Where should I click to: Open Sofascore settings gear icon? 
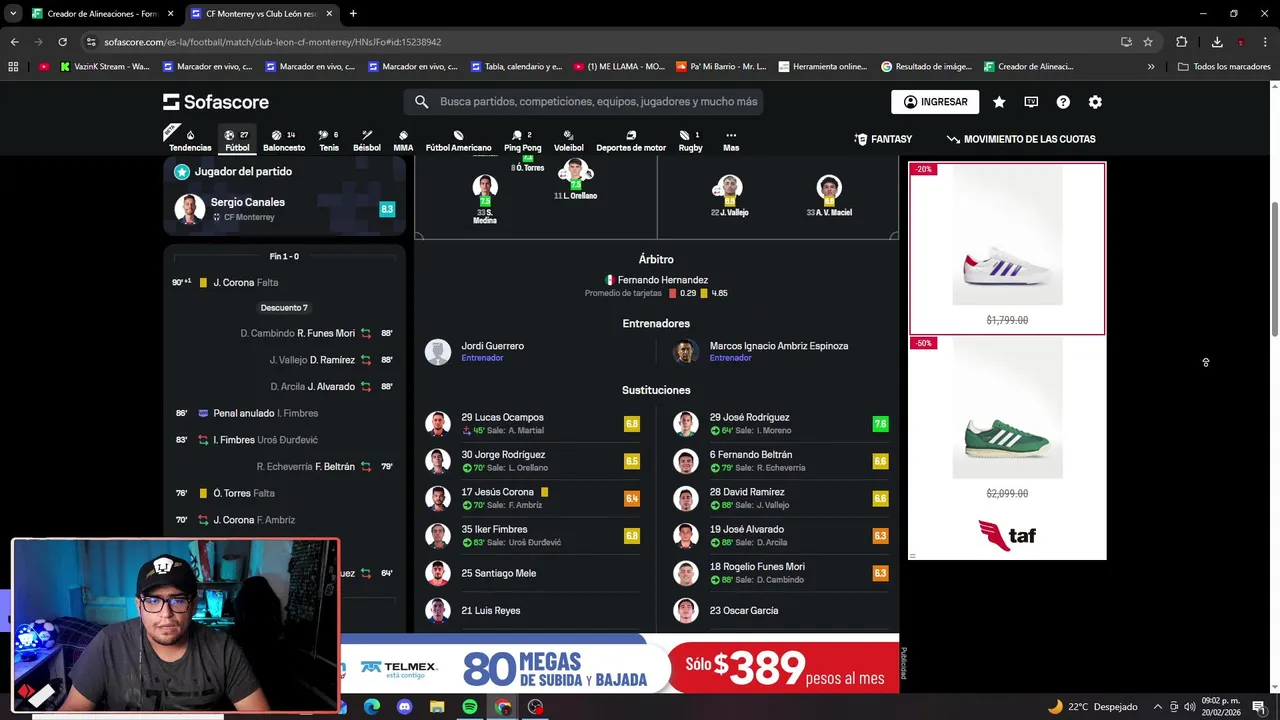point(1095,102)
